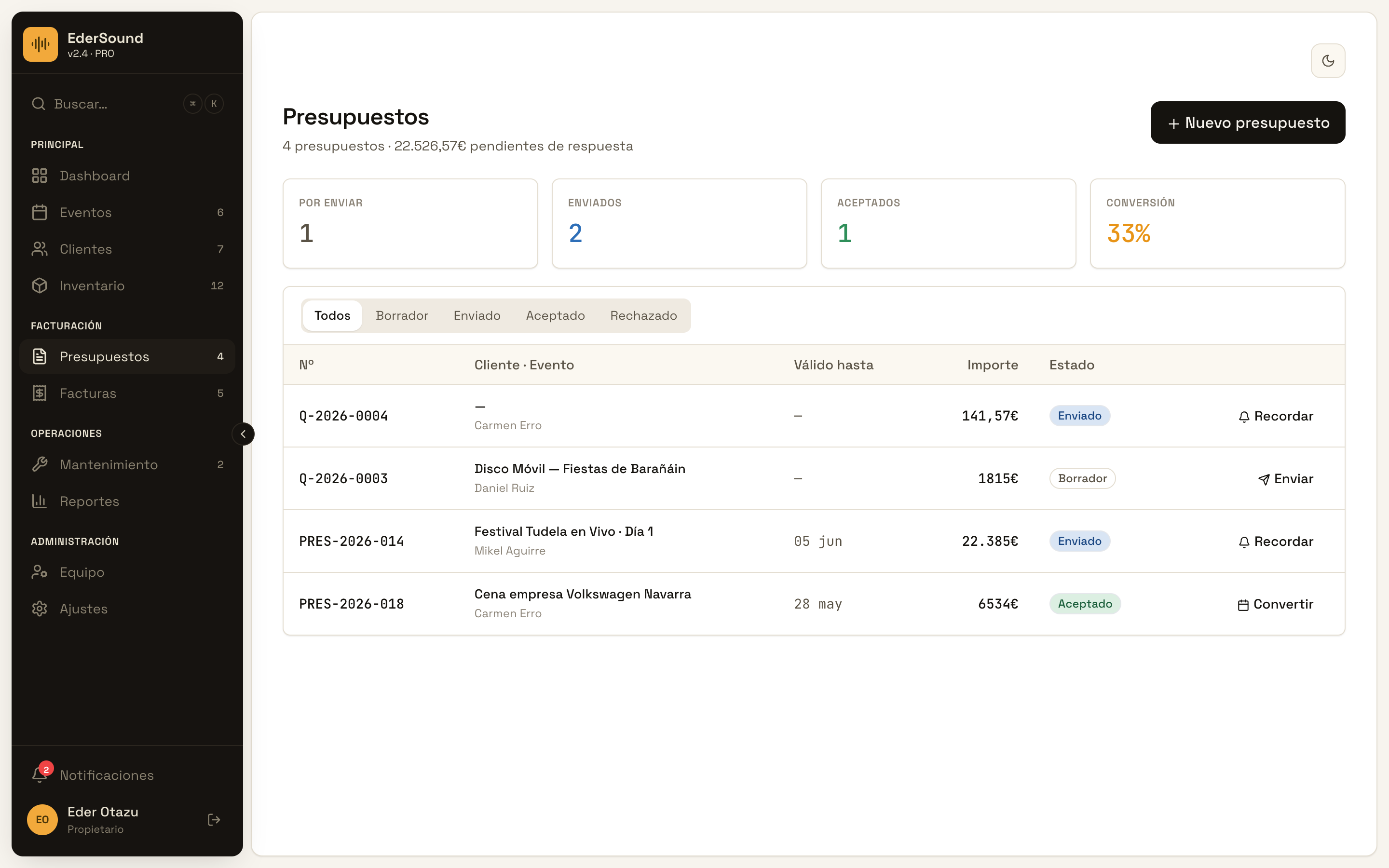Click the Cliente · Evento column header

pos(524,365)
